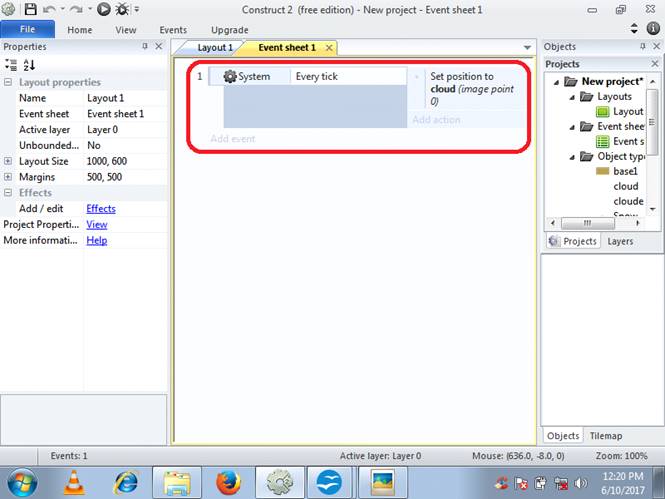Collapse the Layout properties section
This screenshot has height=499, width=665.
pyautogui.click(x=8, y=82)
